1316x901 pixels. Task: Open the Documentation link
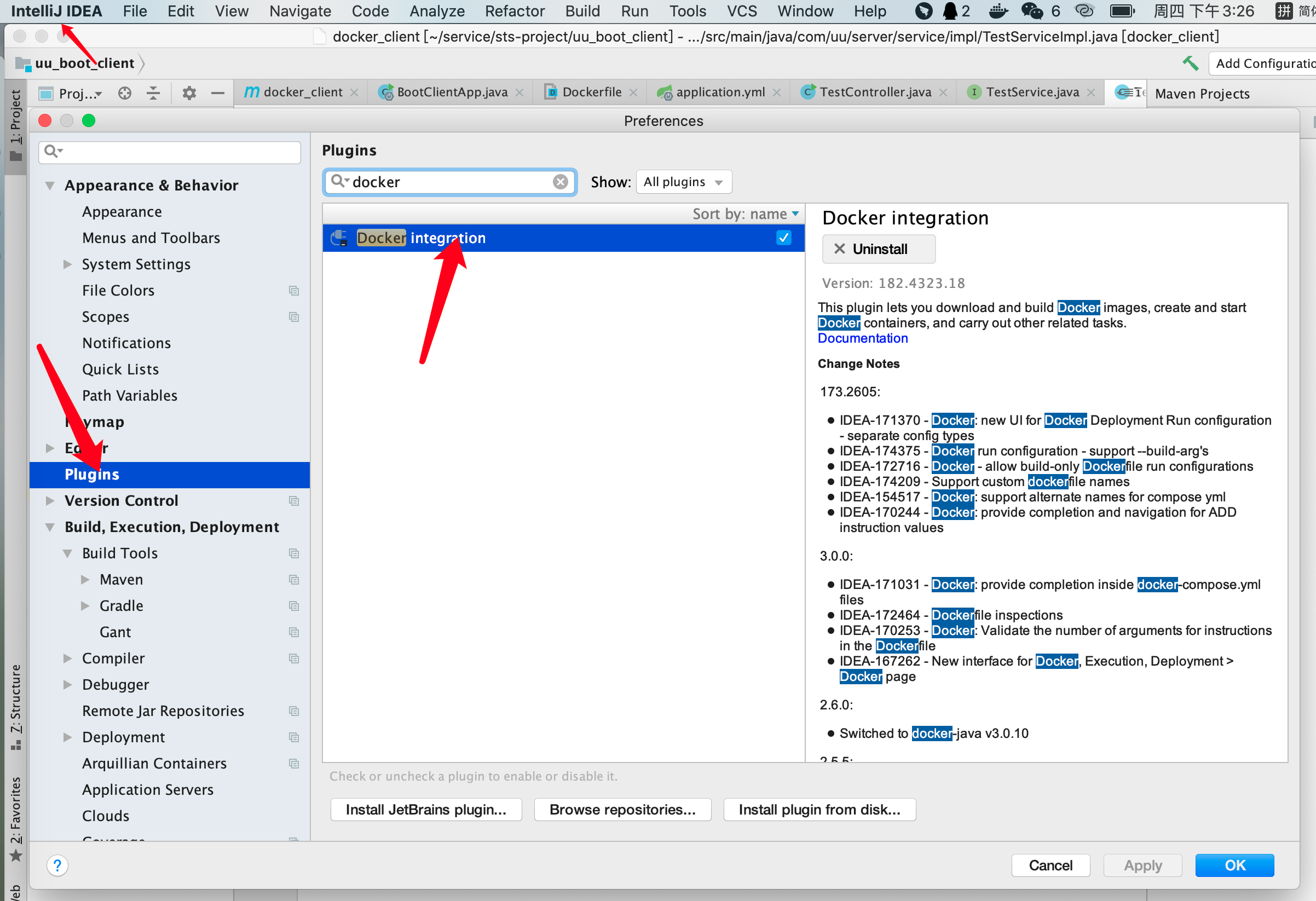pyautogui.click(x=862, y=338)
